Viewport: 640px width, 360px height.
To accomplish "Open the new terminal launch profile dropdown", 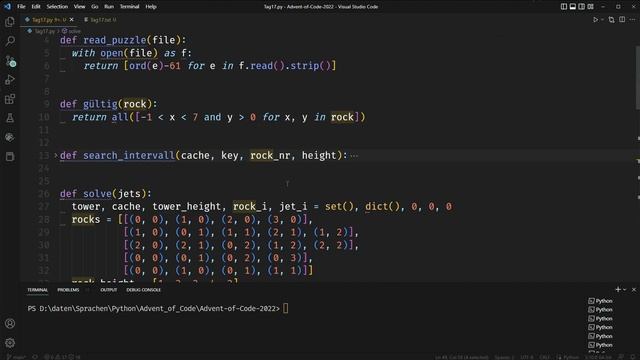I will click(624, 289).
